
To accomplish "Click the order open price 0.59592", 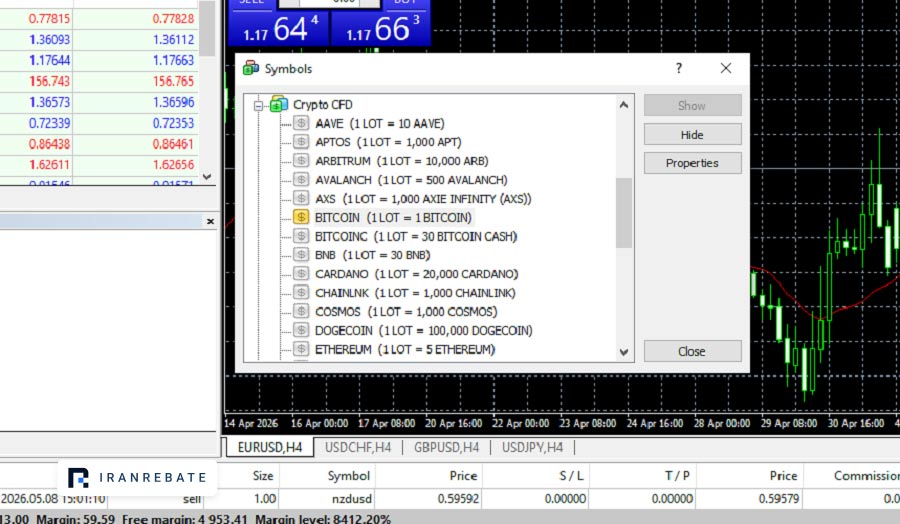I will pyautogui.click(x=458, y=499).
